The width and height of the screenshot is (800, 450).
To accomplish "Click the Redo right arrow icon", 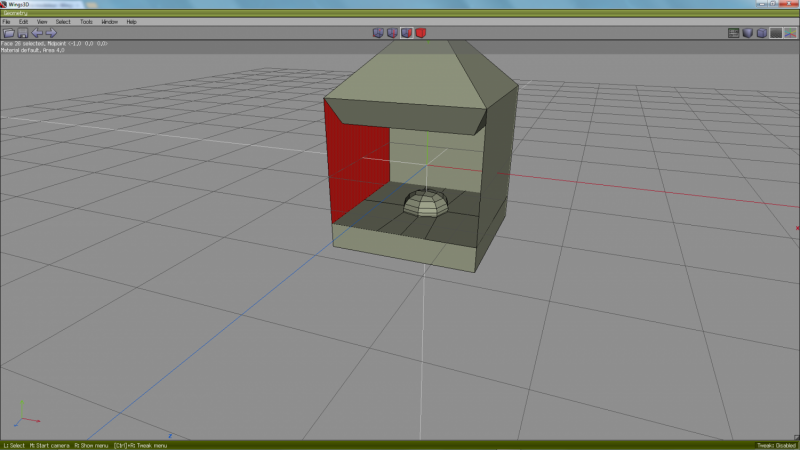I will pyautogui.click(x=51, y=33).
